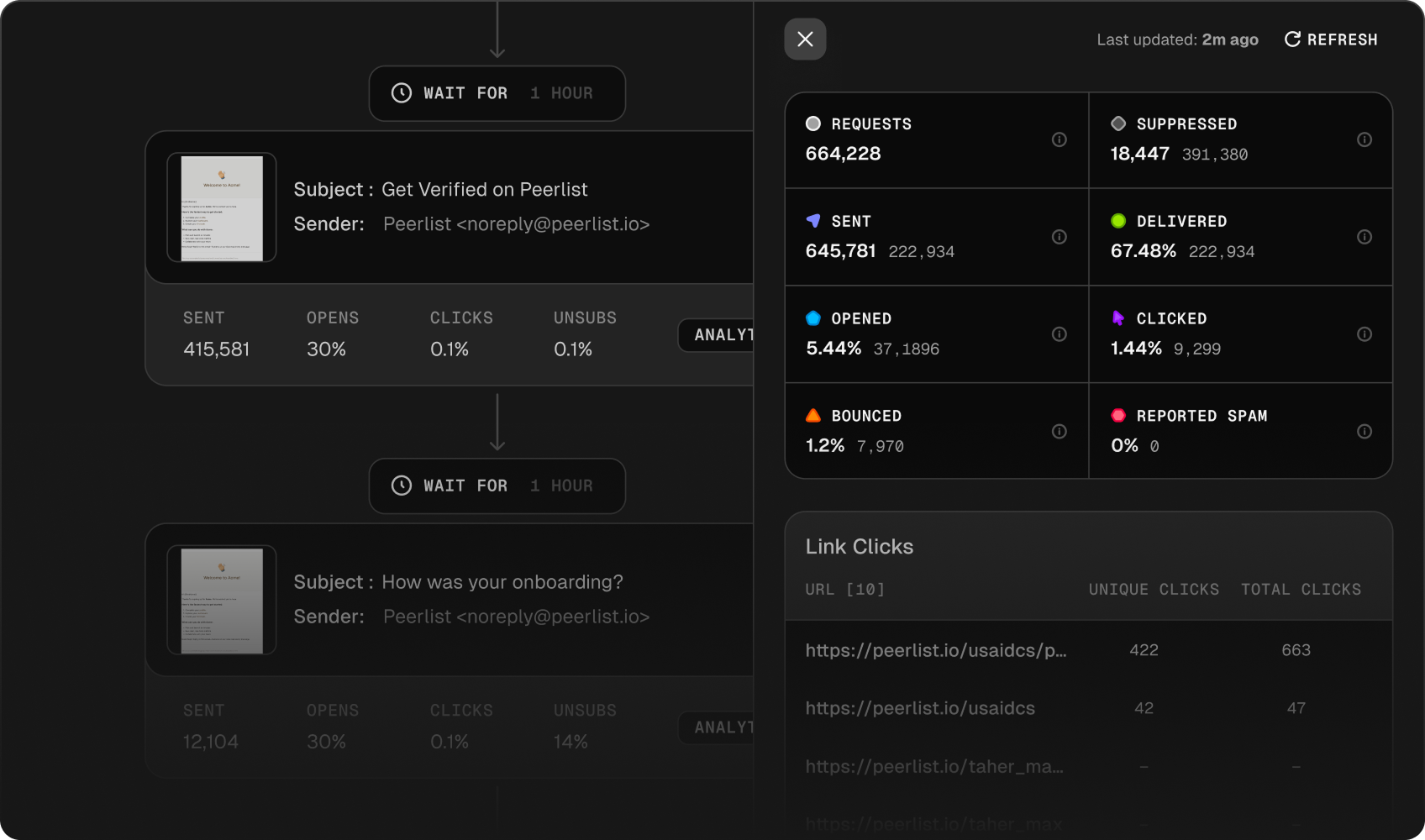Click the info icon beside the Bounced stat
The image size is (1425, 840).
point(1060,431)
